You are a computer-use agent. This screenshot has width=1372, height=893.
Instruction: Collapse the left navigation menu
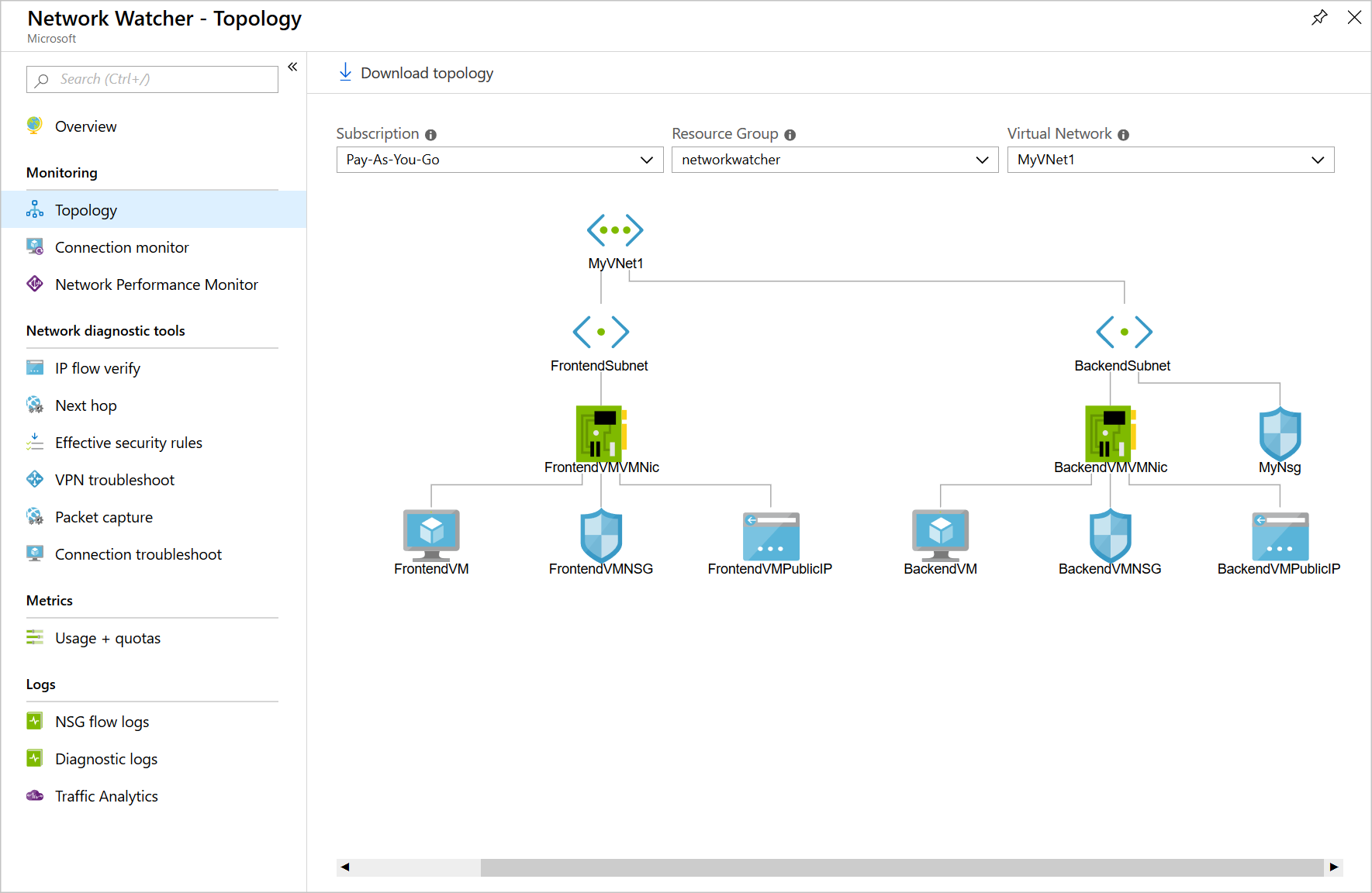tap(292, 67)
